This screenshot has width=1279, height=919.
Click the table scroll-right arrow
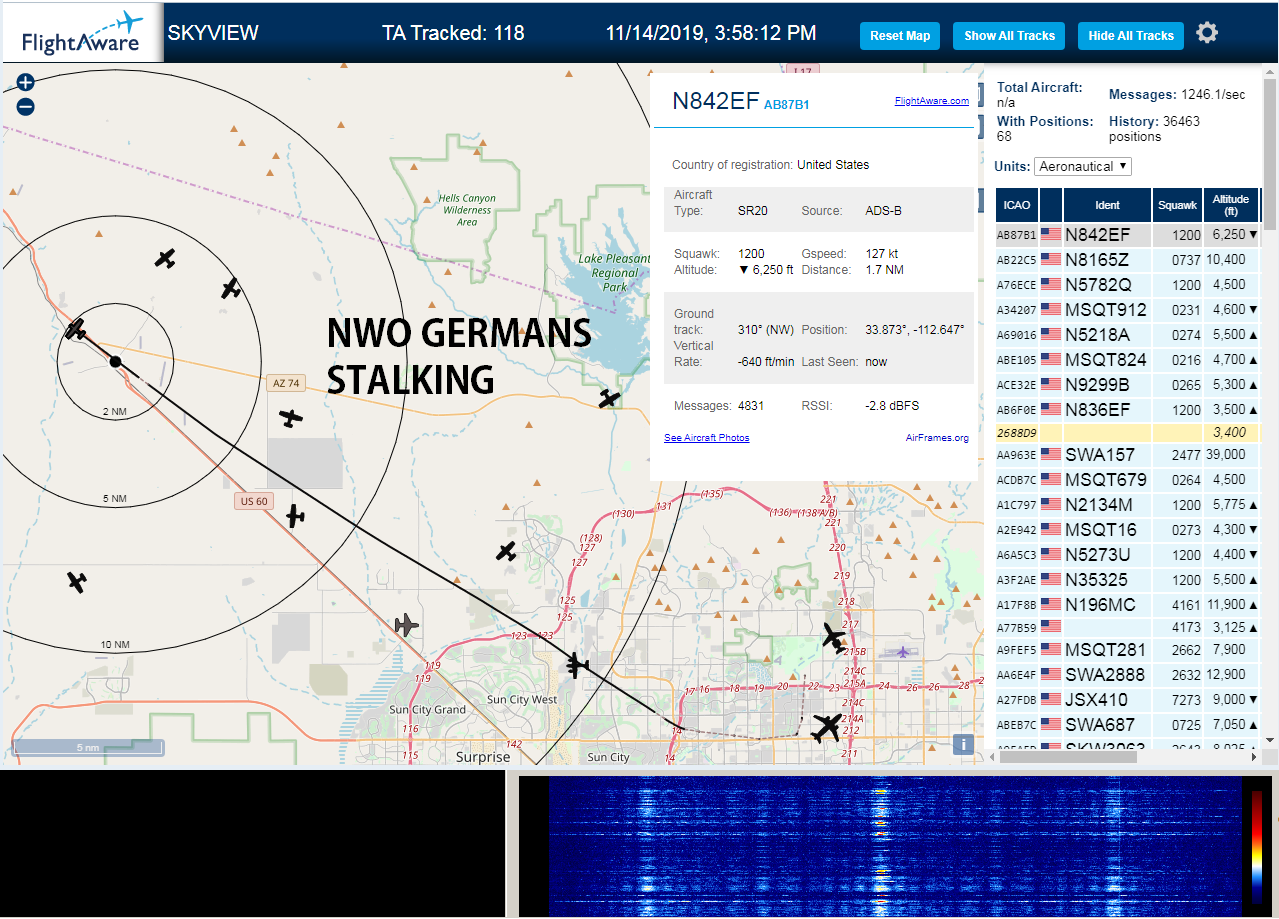[x=1256, y=757]
